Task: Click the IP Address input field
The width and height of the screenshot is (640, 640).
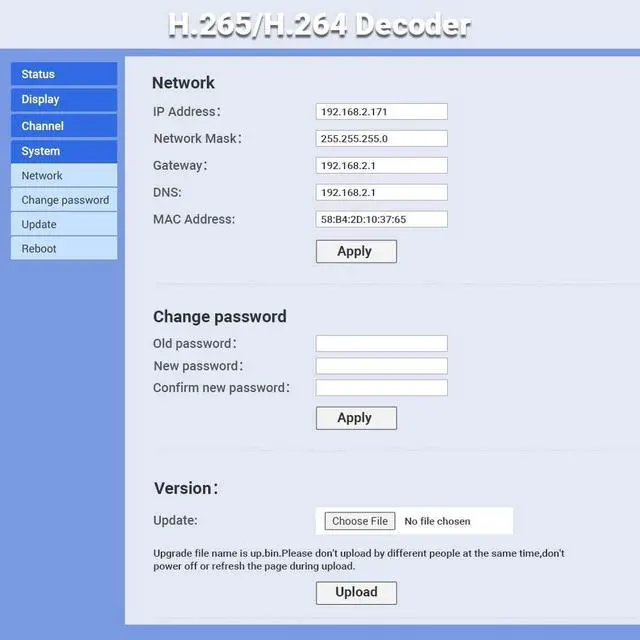Action: 381,112
